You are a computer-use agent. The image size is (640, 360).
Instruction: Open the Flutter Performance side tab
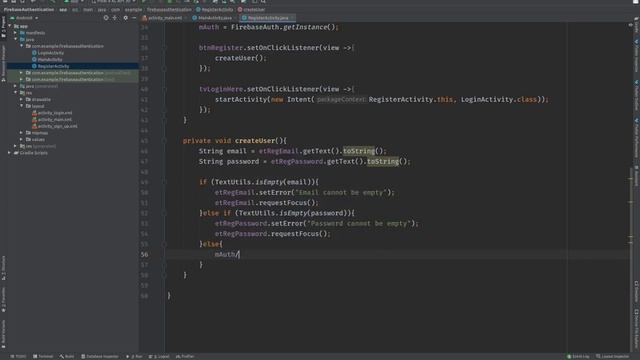coord(636,138)
